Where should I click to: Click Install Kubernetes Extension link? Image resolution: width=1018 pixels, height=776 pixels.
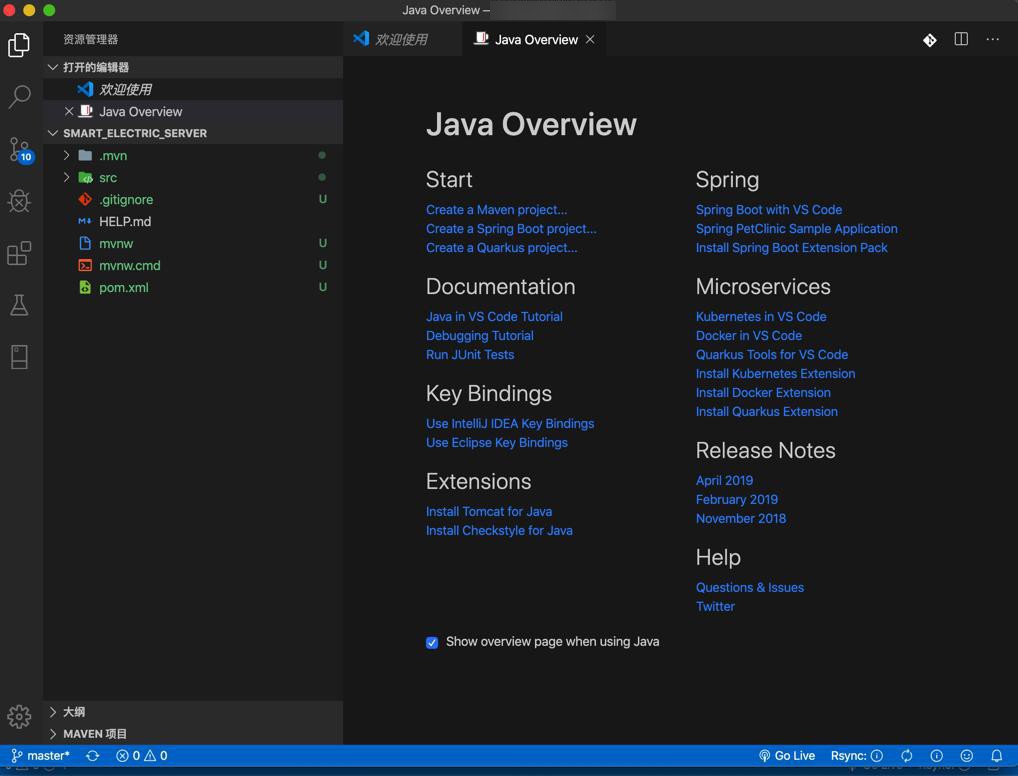775,373
